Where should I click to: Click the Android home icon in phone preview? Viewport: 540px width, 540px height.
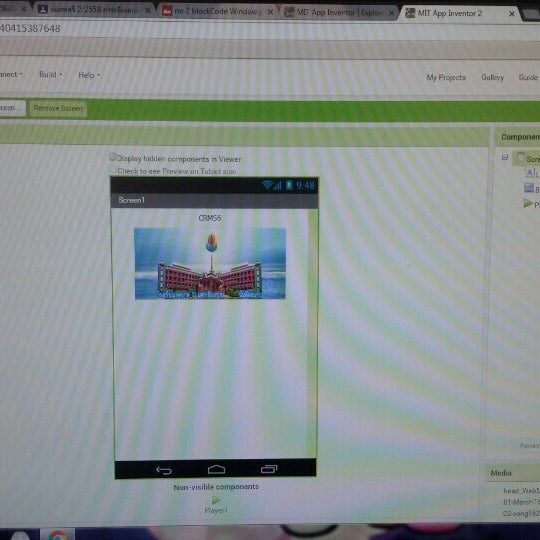[216, 469]
